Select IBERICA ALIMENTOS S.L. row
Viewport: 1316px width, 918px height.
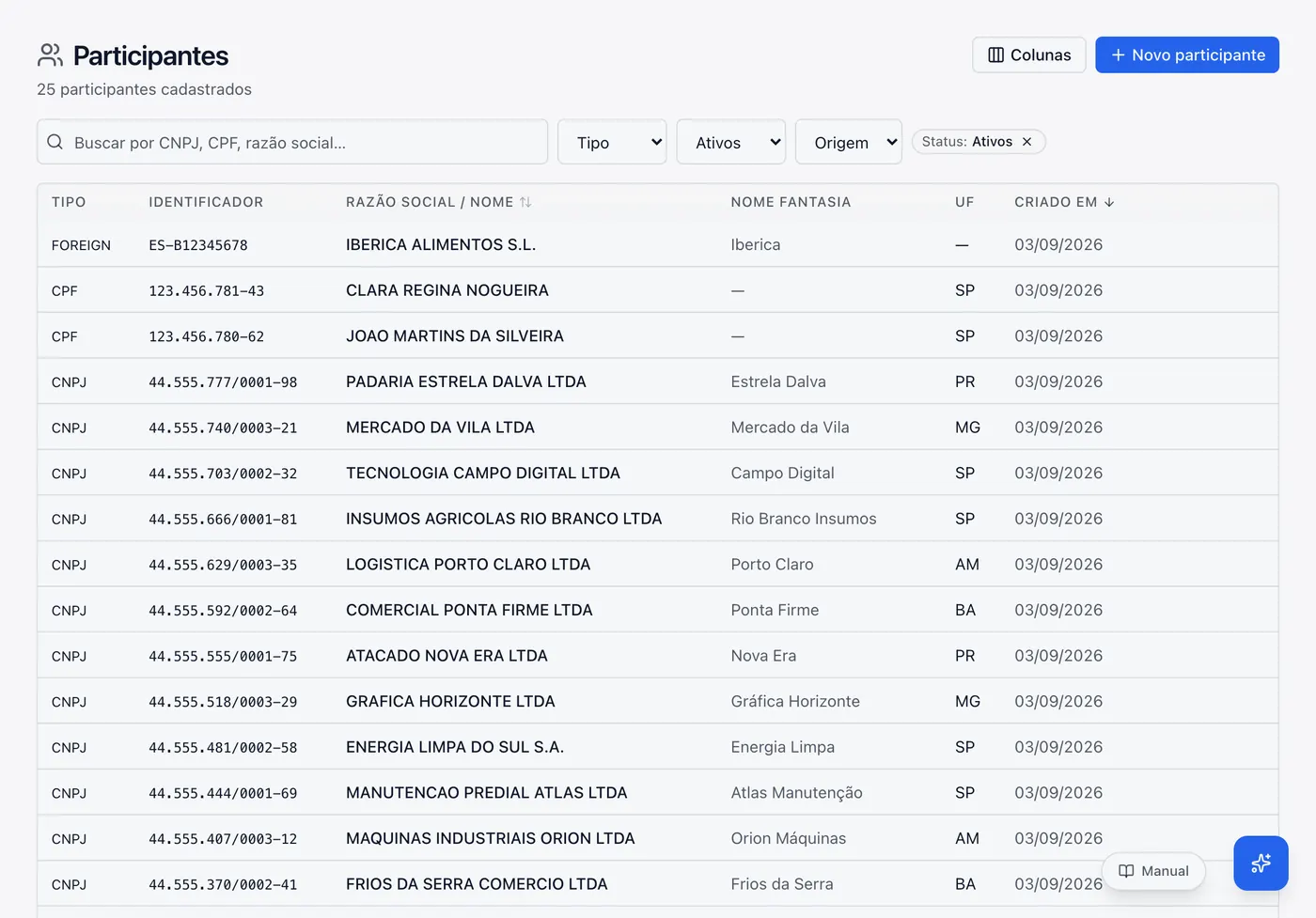(658, 244)
